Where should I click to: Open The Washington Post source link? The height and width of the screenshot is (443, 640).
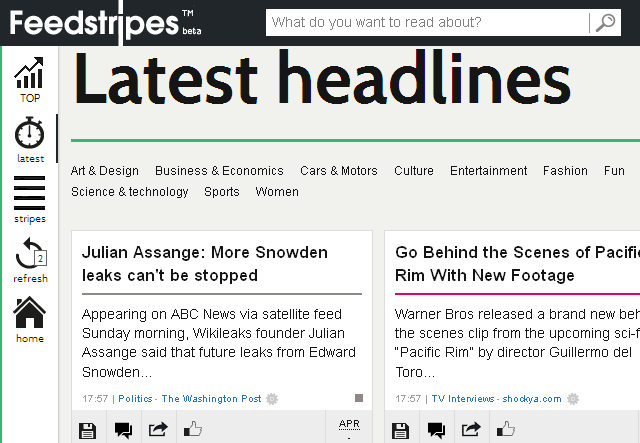211,399
